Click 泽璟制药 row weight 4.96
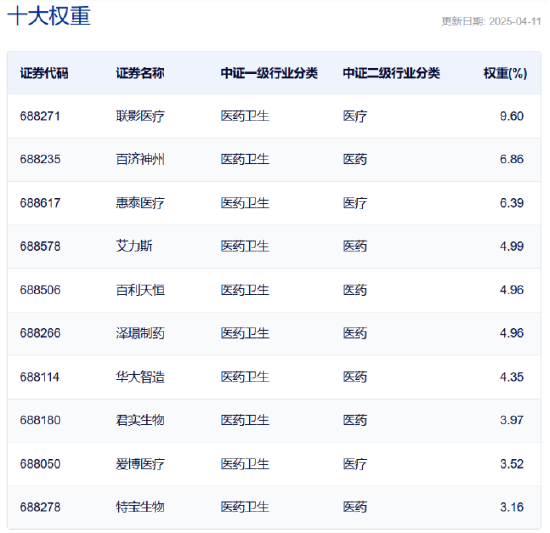The image size is (550, 533). pos(512,333)
